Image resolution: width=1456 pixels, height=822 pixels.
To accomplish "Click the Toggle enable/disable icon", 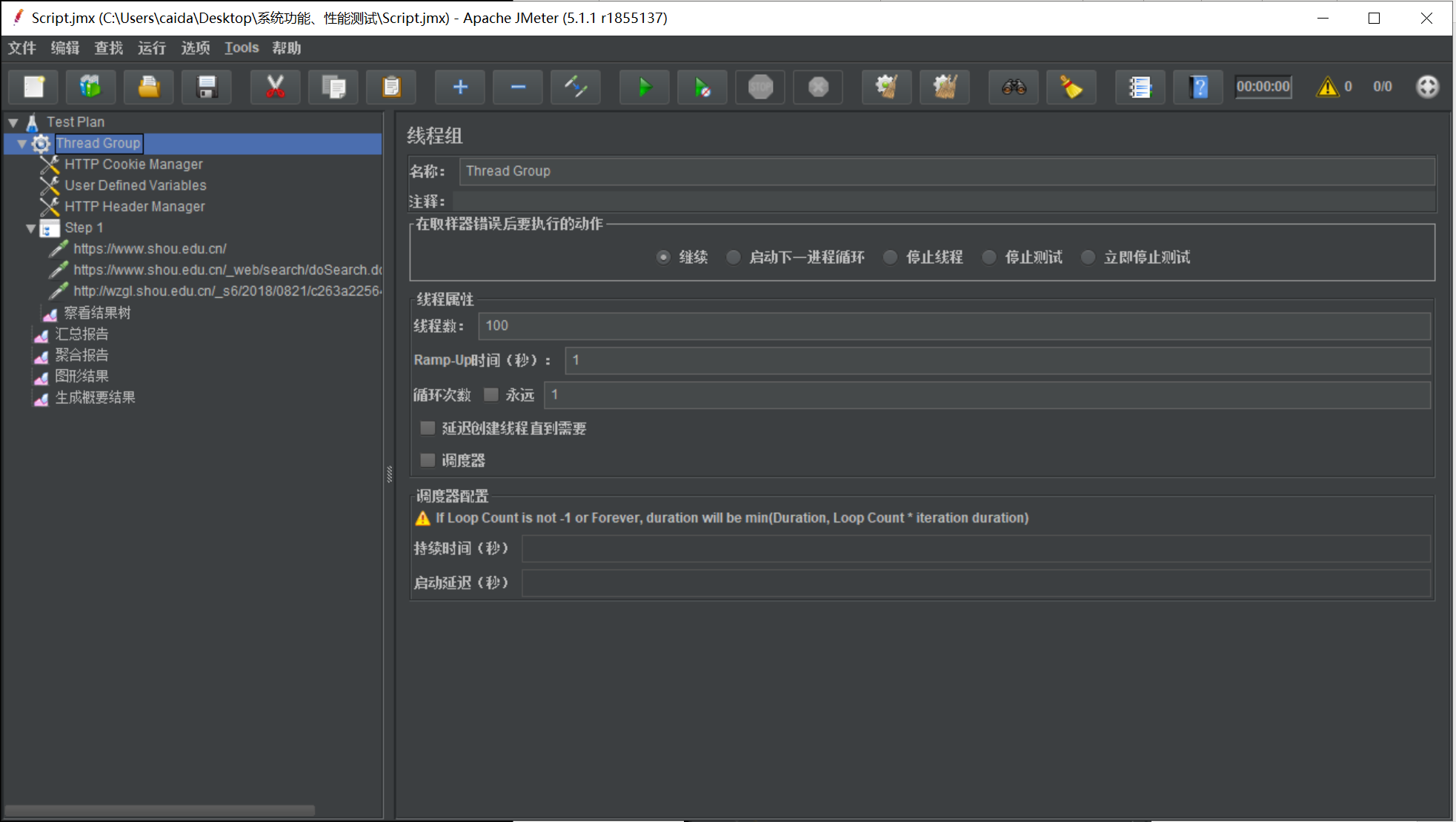I will [x=576, y=87].
